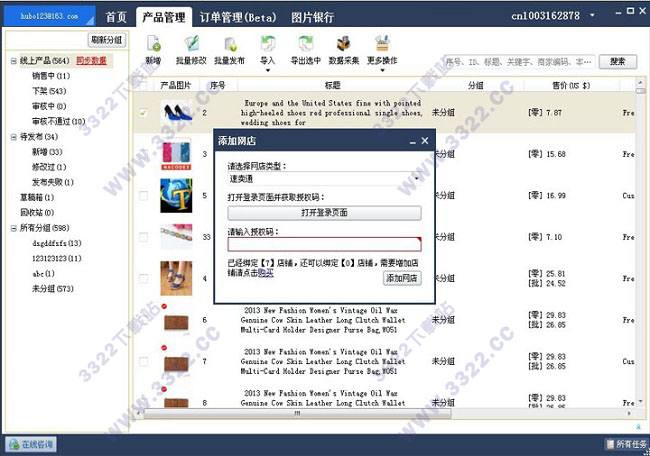
Task: Open 在线咨询 online support in status bar
Action: pyautogui.click(x=32, y=444)
